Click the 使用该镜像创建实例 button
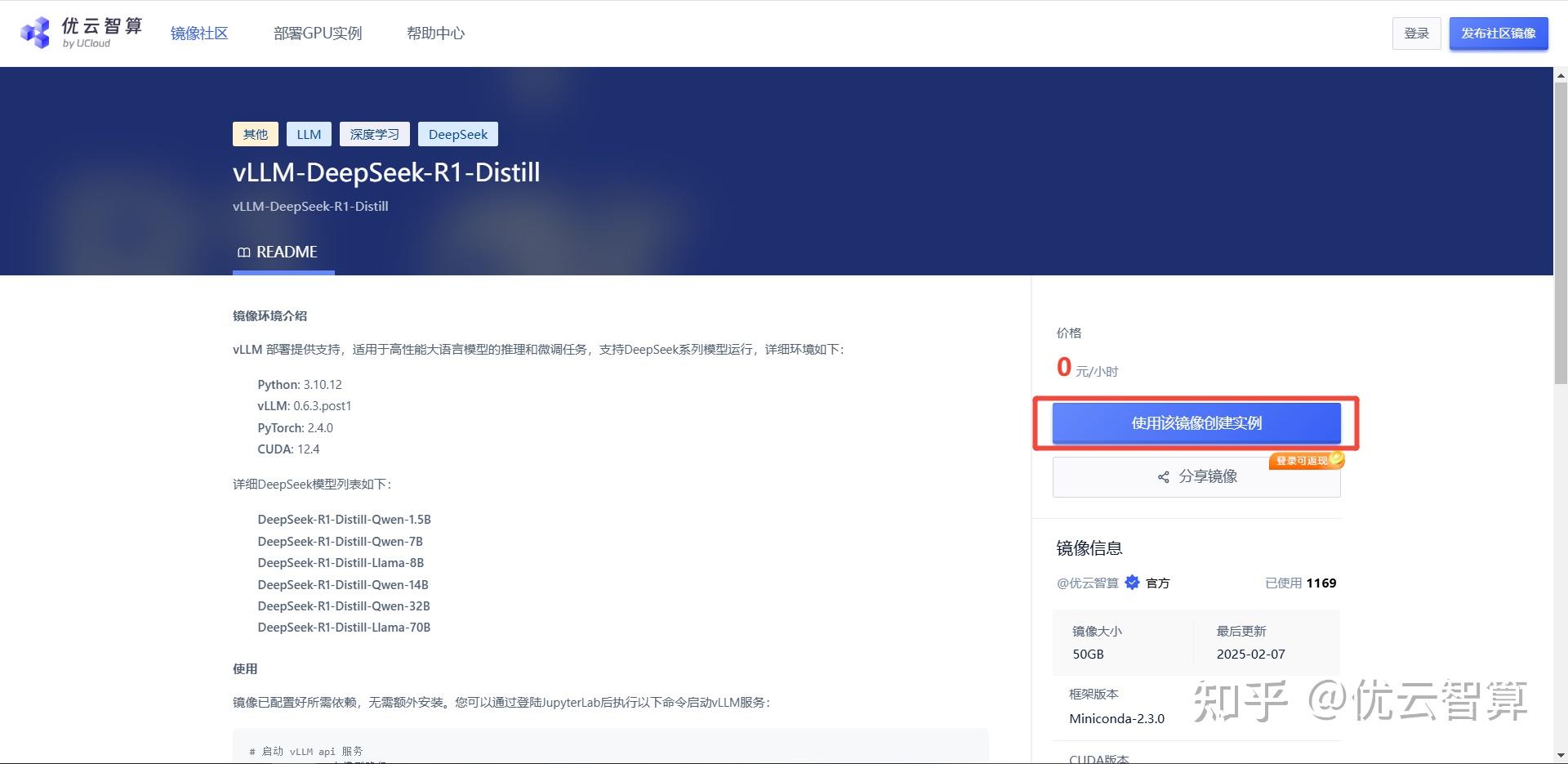This screenshot has width=1568, height=764. point(1196,422)
